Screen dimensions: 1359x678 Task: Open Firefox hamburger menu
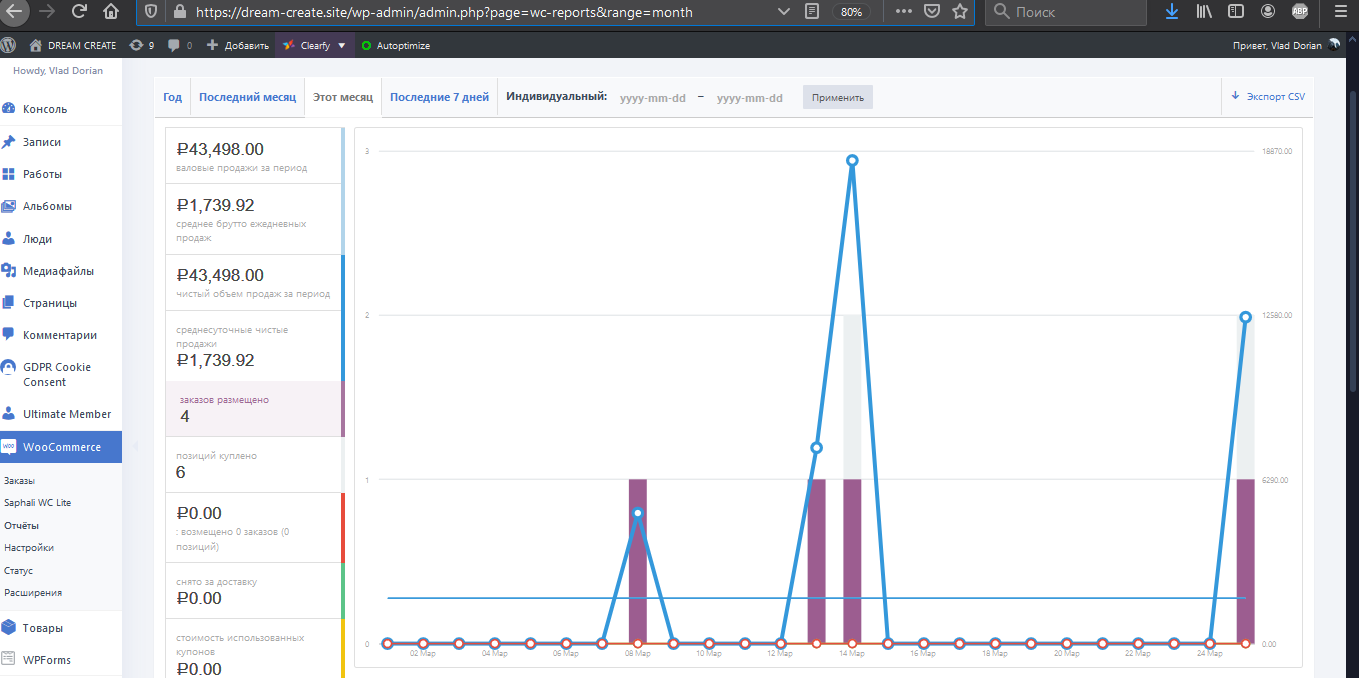(x=1340, y=12)
